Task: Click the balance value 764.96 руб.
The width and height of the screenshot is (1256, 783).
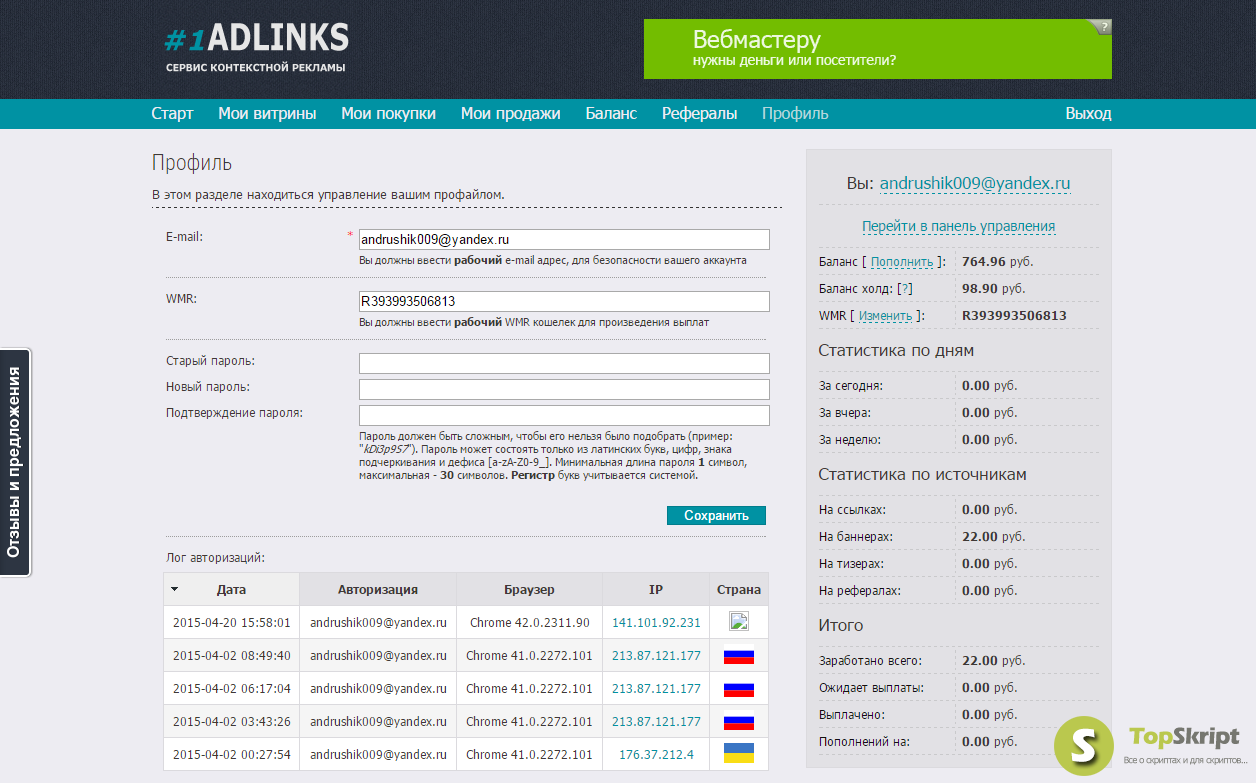Action: pos(998,262)
